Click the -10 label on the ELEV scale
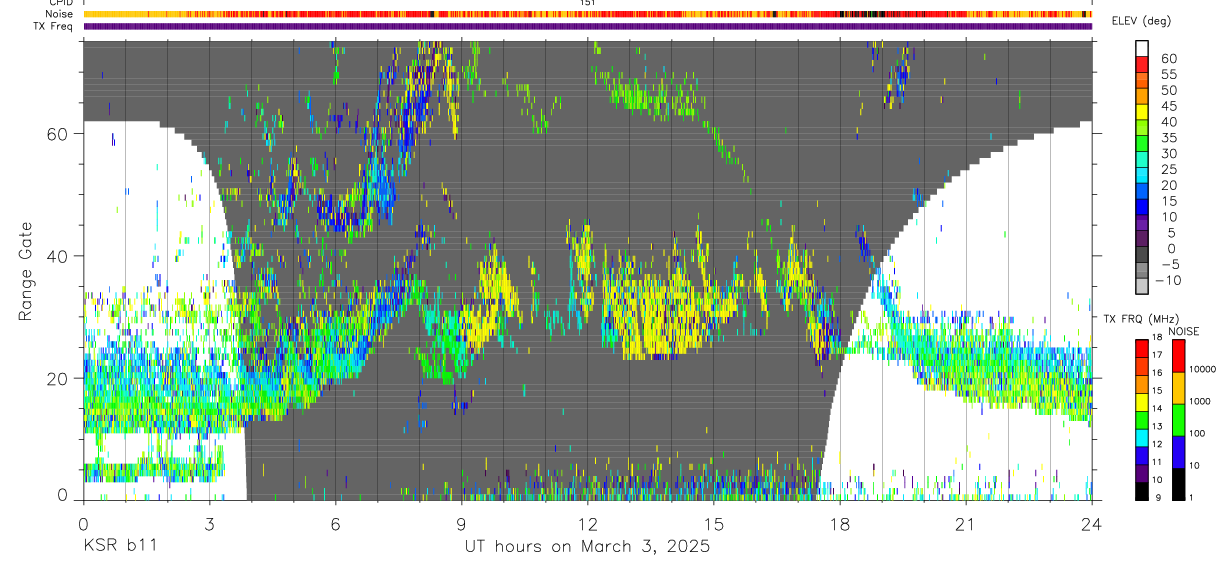This screenshot has height=567, width=1228. point(1166,280)
